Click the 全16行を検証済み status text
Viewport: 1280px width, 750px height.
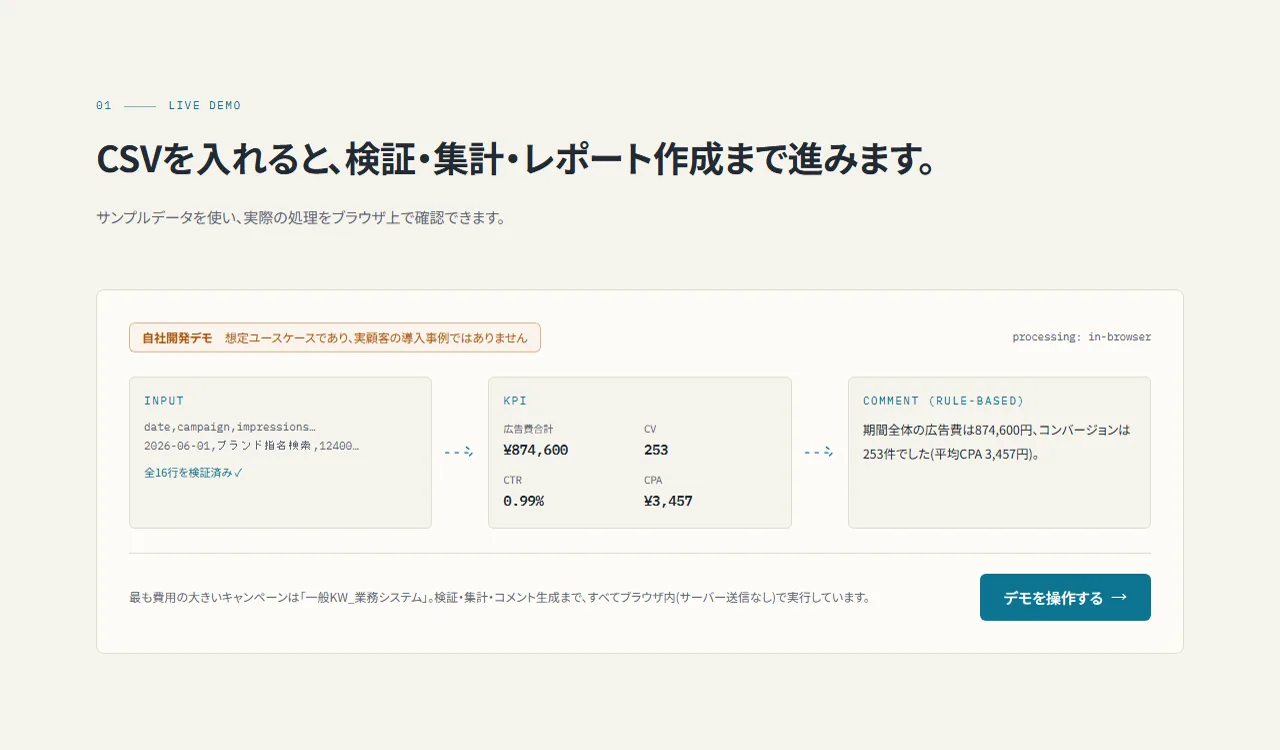(193, 473)
